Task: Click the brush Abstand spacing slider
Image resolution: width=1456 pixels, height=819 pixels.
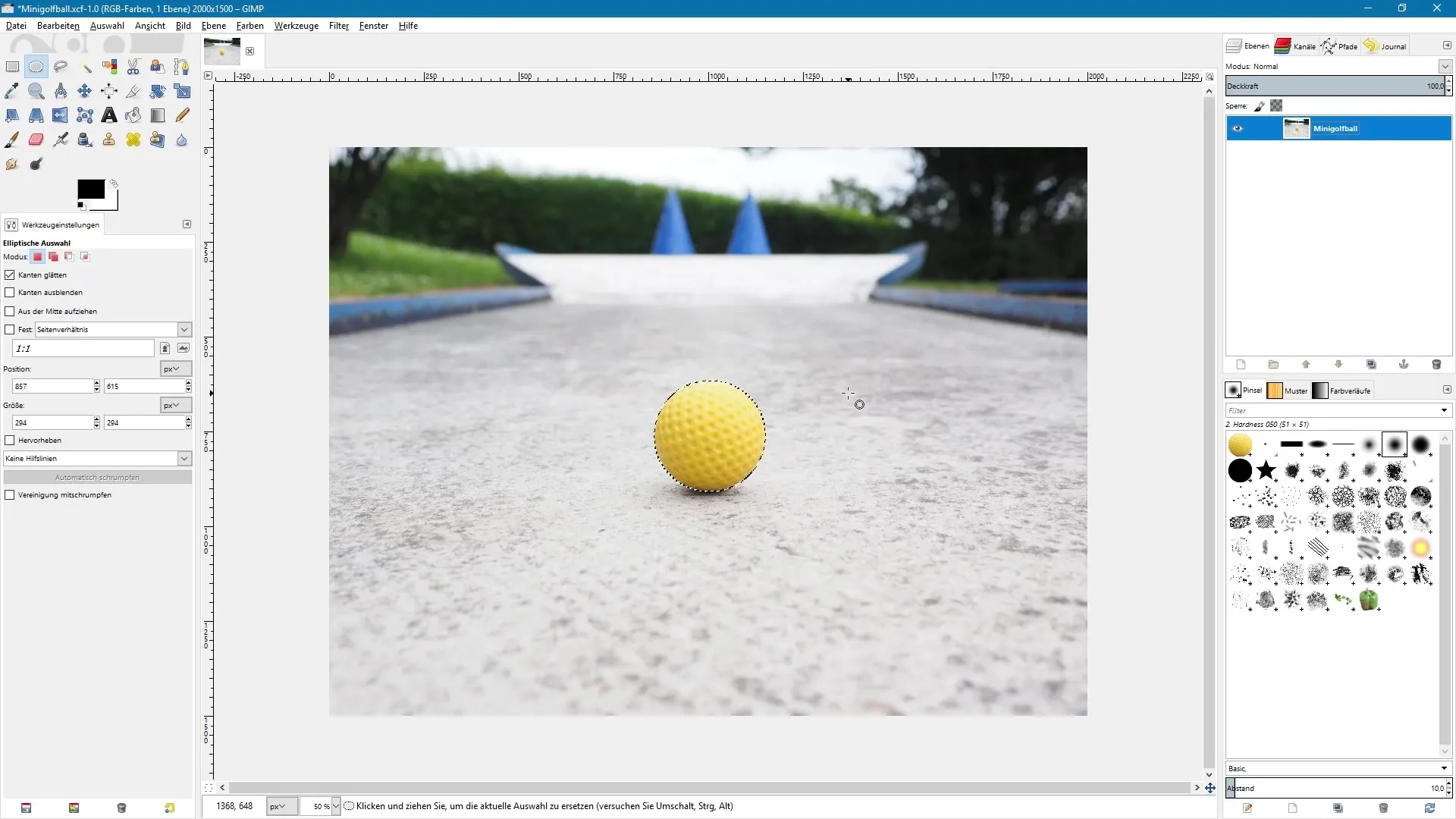Action: click(1335, 788)
